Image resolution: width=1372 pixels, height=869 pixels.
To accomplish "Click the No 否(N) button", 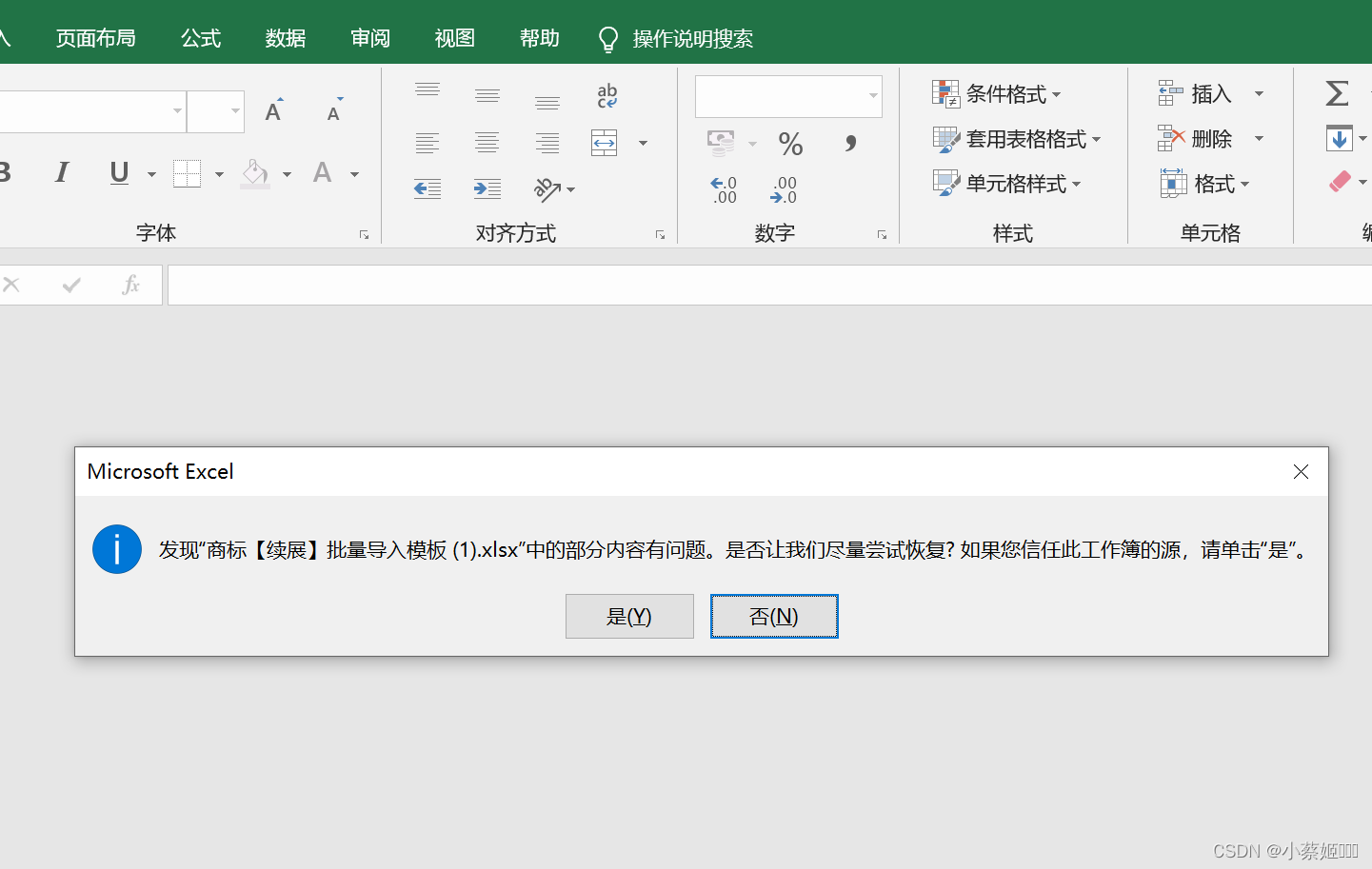I will pos(774,616).
